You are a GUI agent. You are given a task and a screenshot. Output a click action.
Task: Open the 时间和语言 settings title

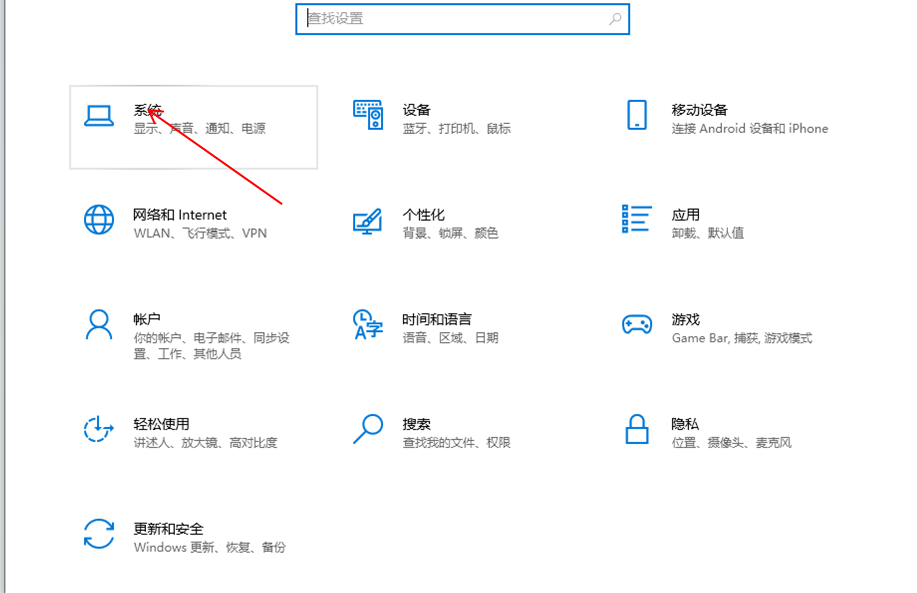click(437, 319)
